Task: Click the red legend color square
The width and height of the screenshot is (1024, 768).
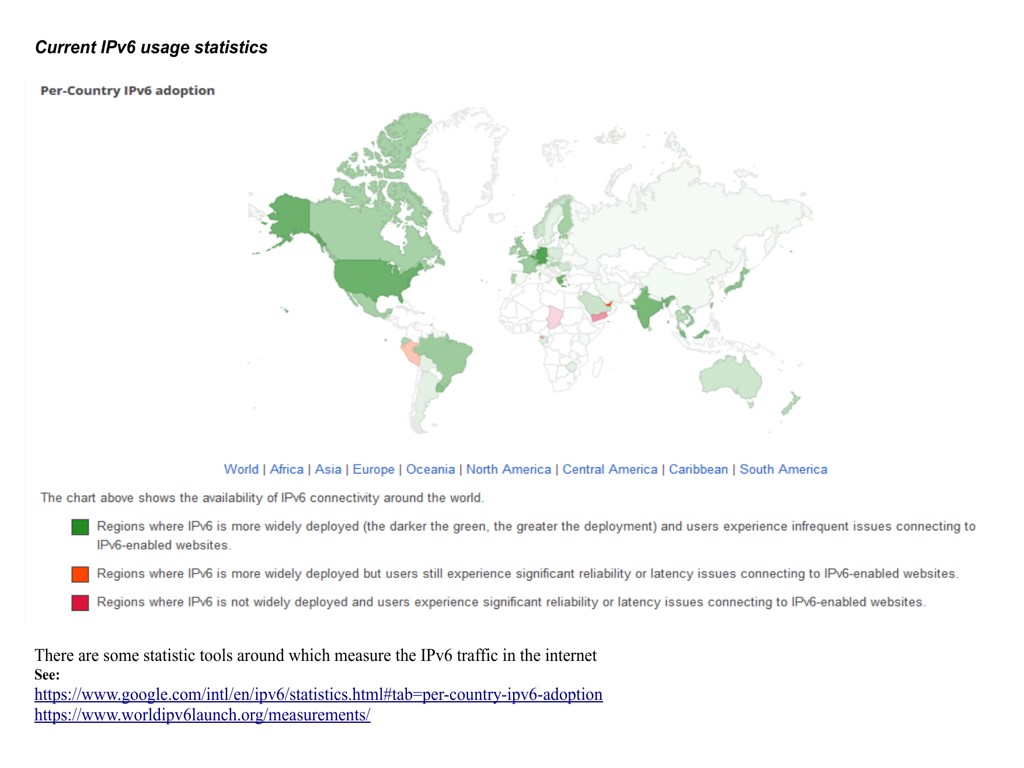Action: pyautogui.click(x=80, y=602)
